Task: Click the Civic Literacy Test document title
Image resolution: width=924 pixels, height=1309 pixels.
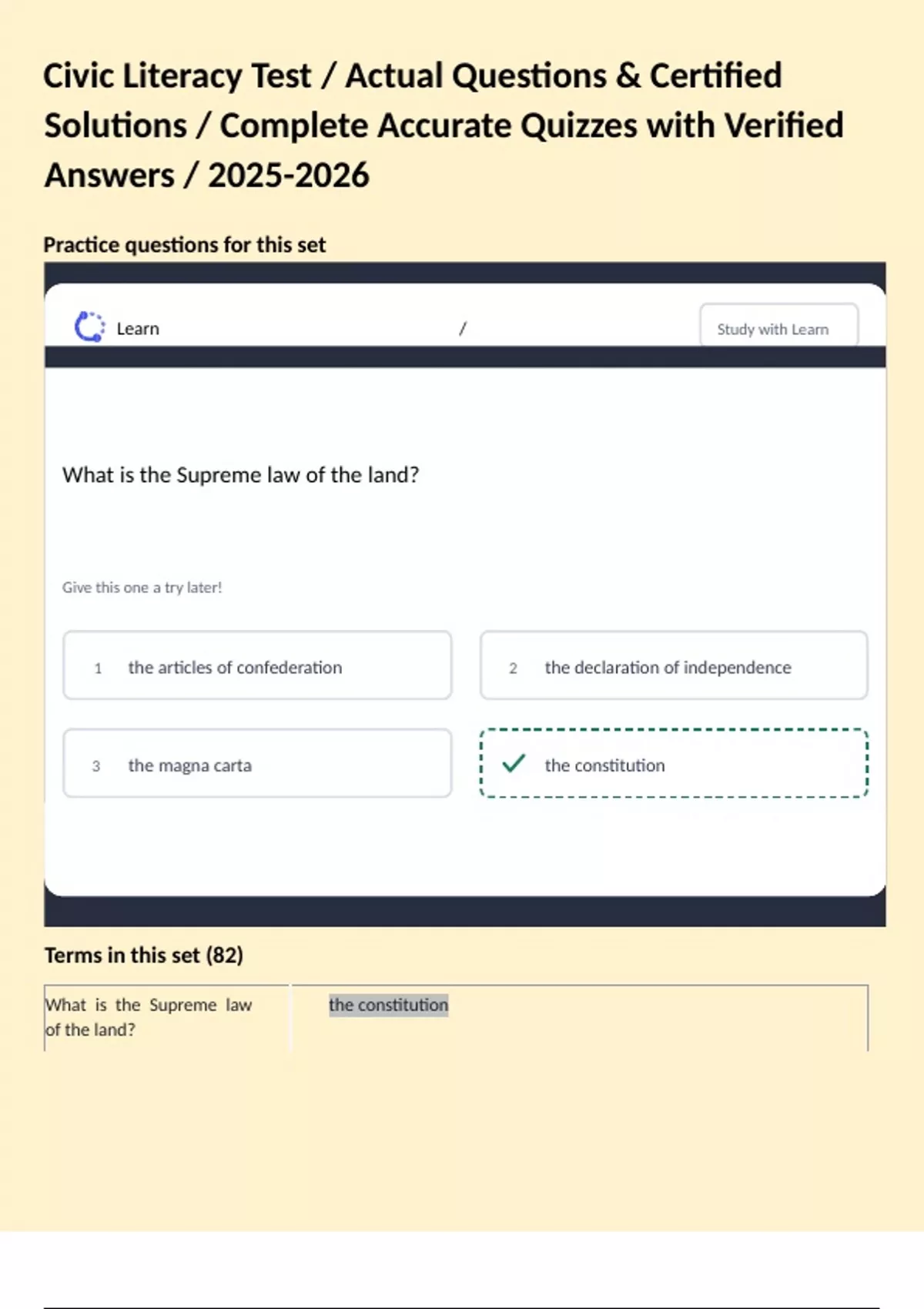Action: [443, 126]
